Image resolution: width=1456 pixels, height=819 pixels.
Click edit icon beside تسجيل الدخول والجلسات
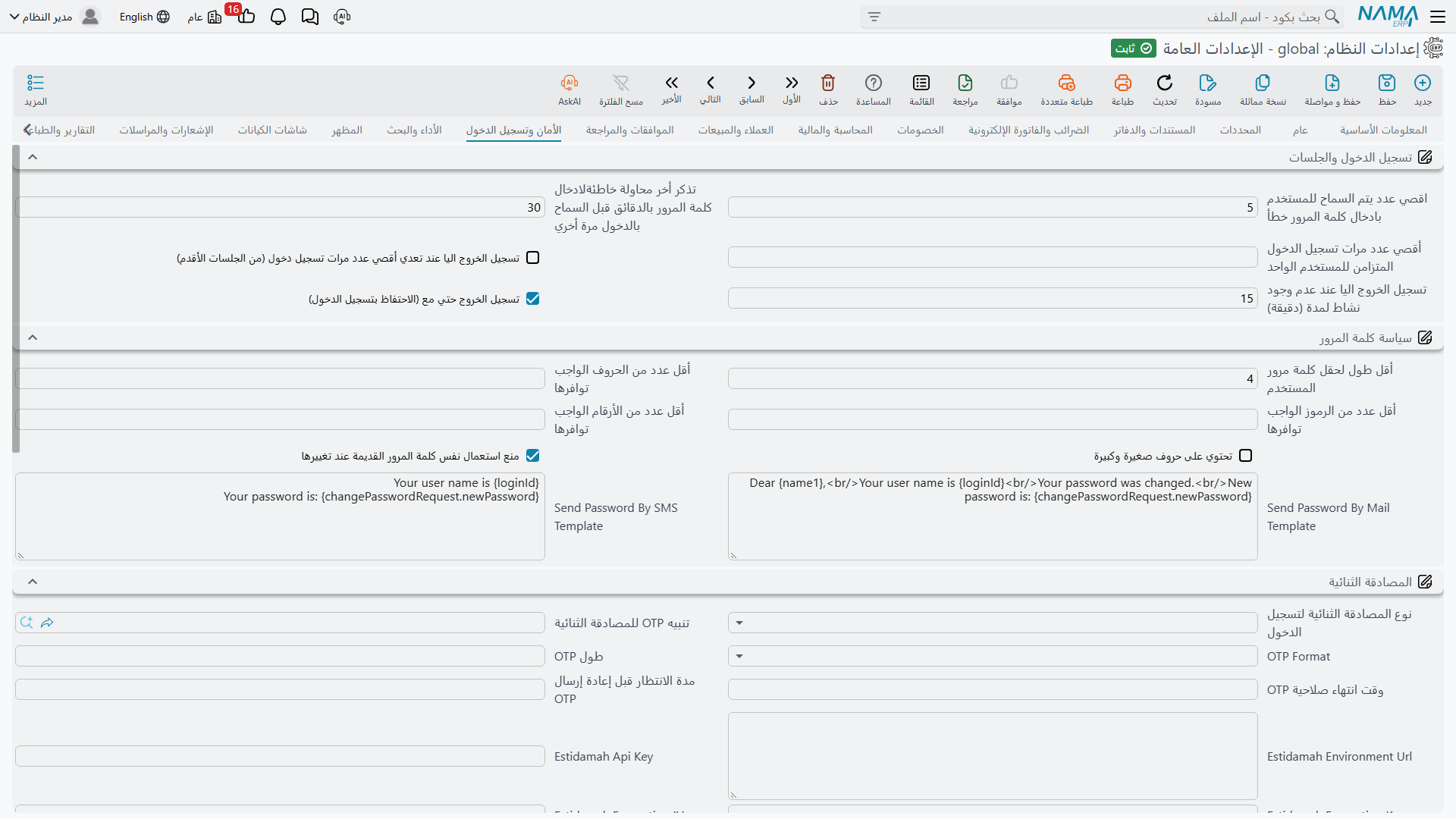[1426, 157]
